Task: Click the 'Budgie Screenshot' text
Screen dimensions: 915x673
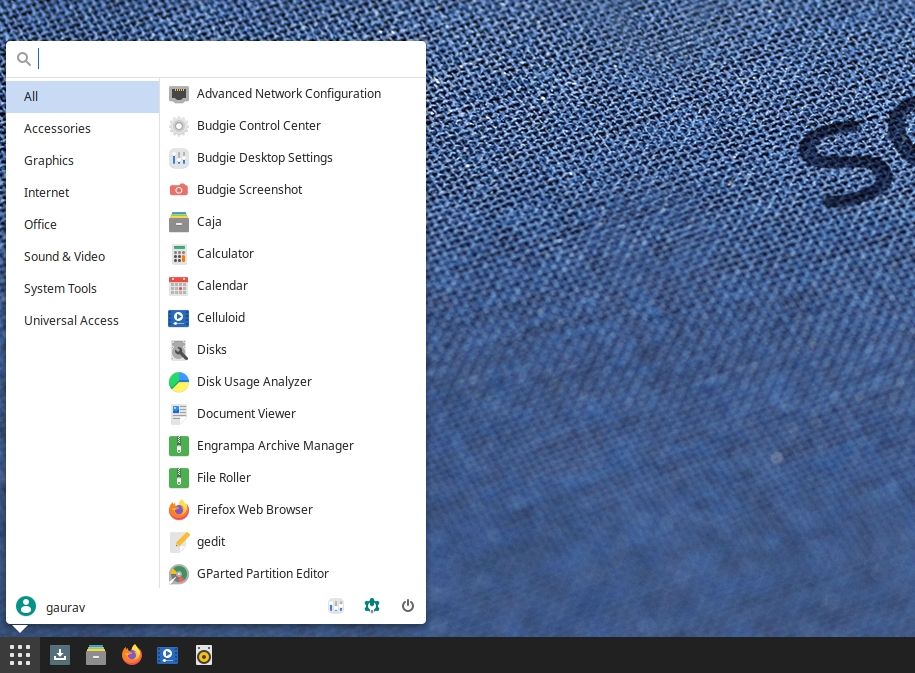Action: (249, 190)
